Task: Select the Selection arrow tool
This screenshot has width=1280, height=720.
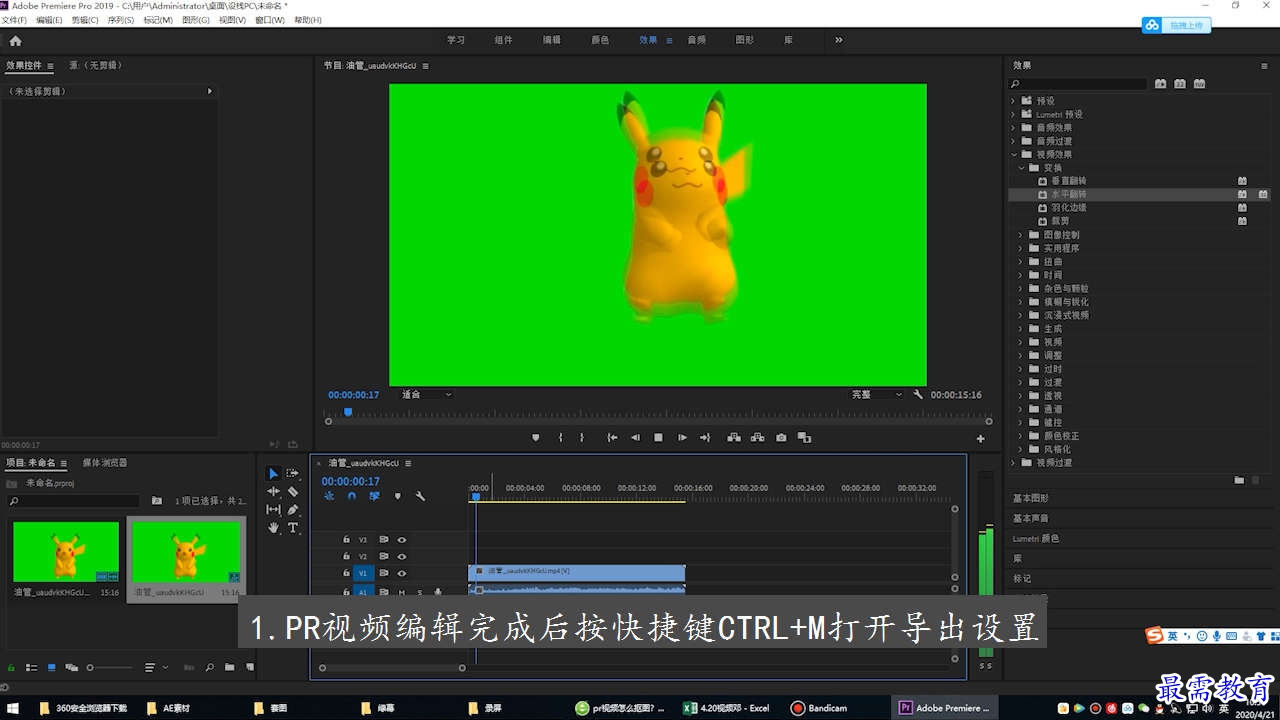Action: click(274, 473)
